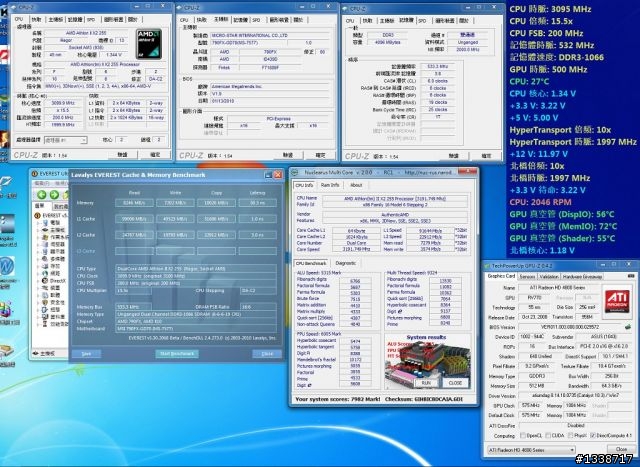Click Start Benchmark in EVEREST dialog
The image size is (640, 467).
(x=177, y=354)
